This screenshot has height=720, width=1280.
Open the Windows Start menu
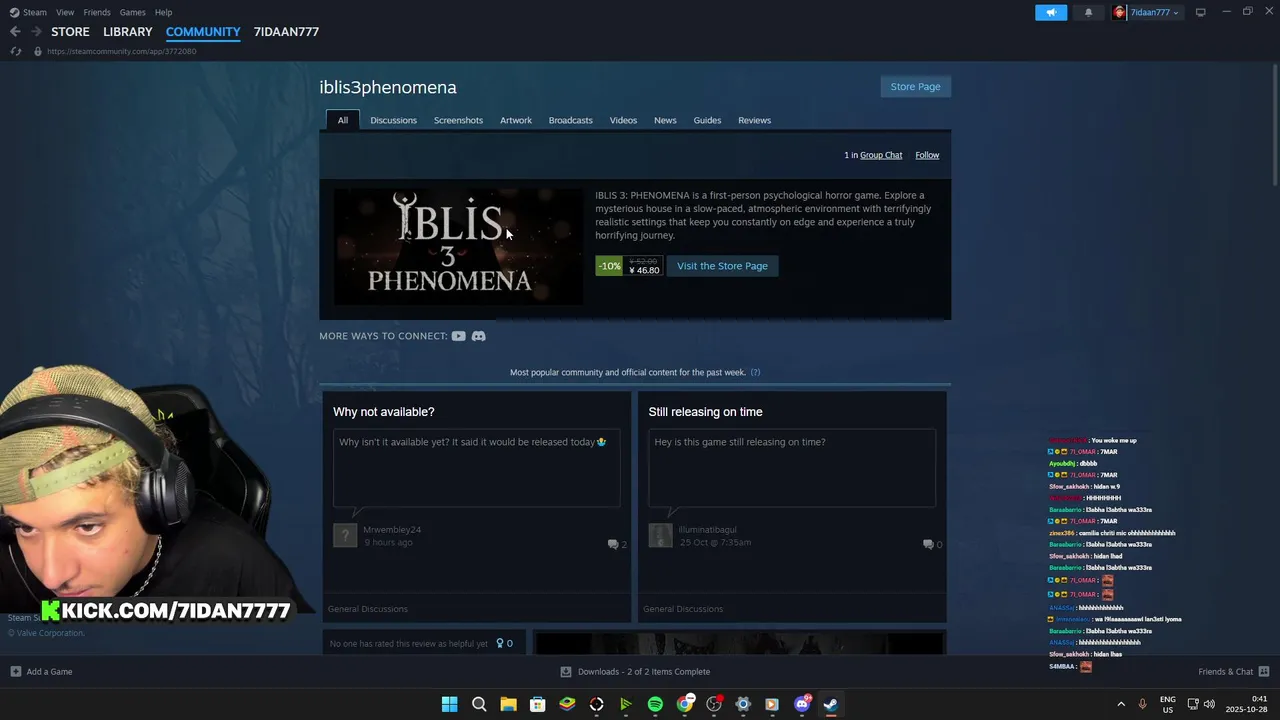(x=450, y=704)
